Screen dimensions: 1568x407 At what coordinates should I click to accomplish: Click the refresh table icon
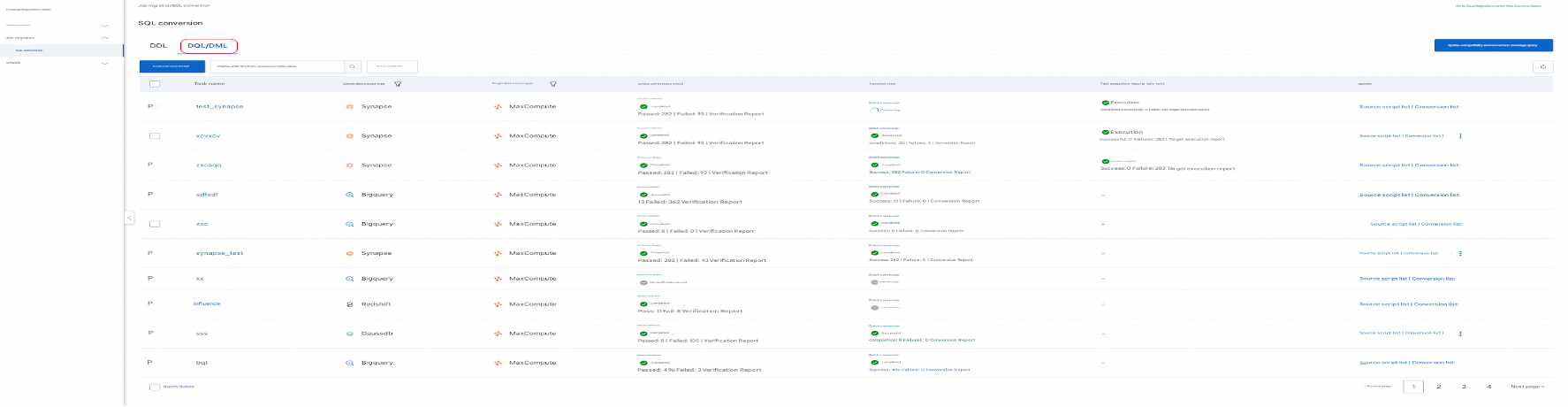[1542, 66]
